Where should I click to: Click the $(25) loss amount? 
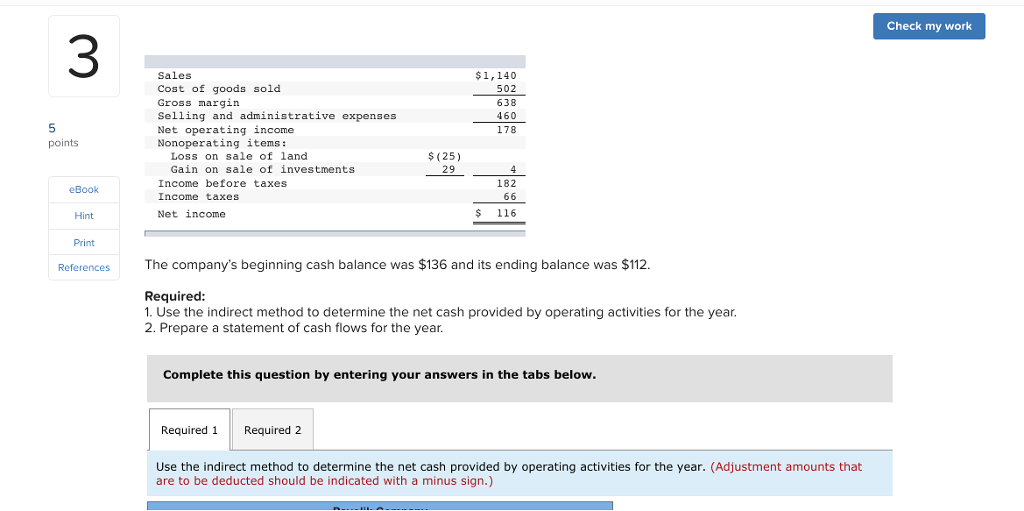point(444,156)
